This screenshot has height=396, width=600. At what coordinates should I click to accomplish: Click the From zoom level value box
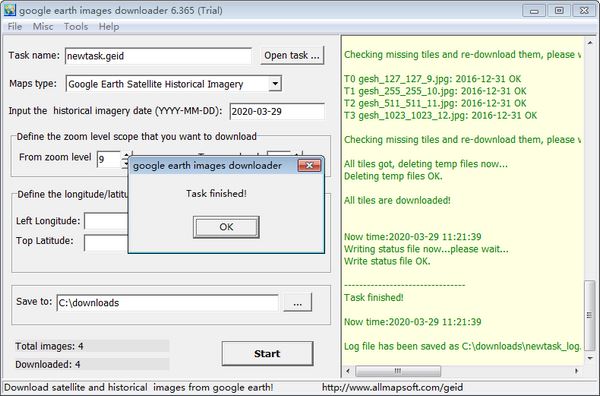(x=109, y=159)
